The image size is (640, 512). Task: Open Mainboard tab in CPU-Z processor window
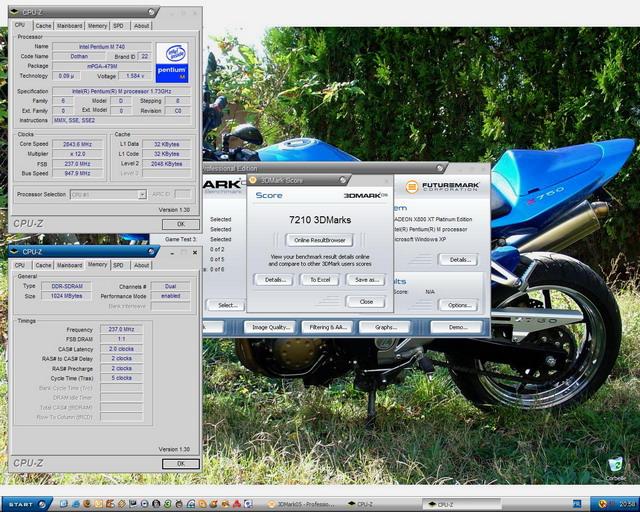coord(69,26)
